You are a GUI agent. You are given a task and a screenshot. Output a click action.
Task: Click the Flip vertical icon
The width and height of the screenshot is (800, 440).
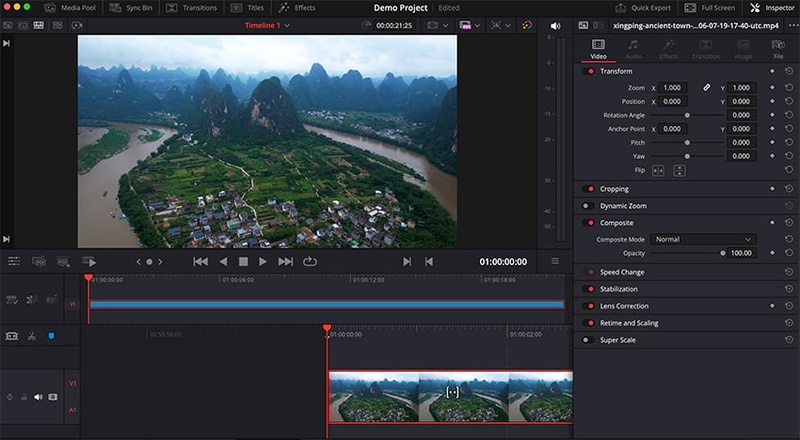coord(679,170)
